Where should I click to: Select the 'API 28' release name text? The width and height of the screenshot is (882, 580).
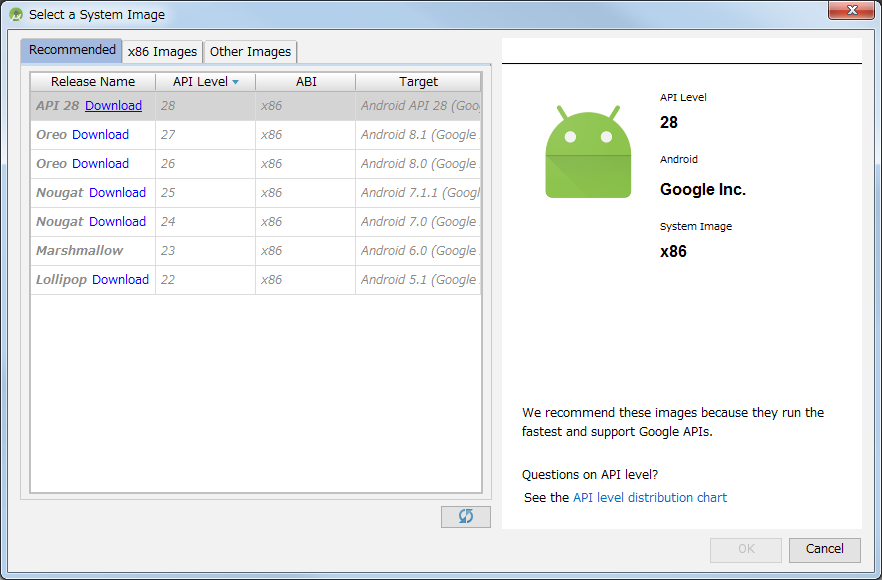tap(57, 106)
